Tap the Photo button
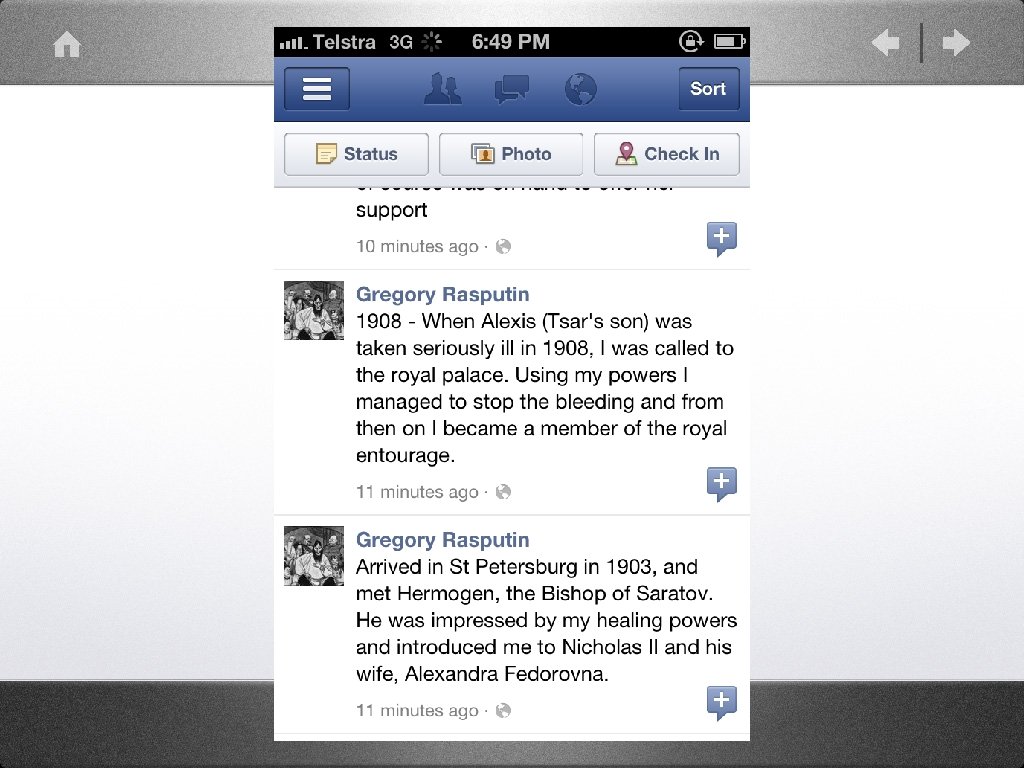This screenshot has height=768, width=1024. pos(511,154)
